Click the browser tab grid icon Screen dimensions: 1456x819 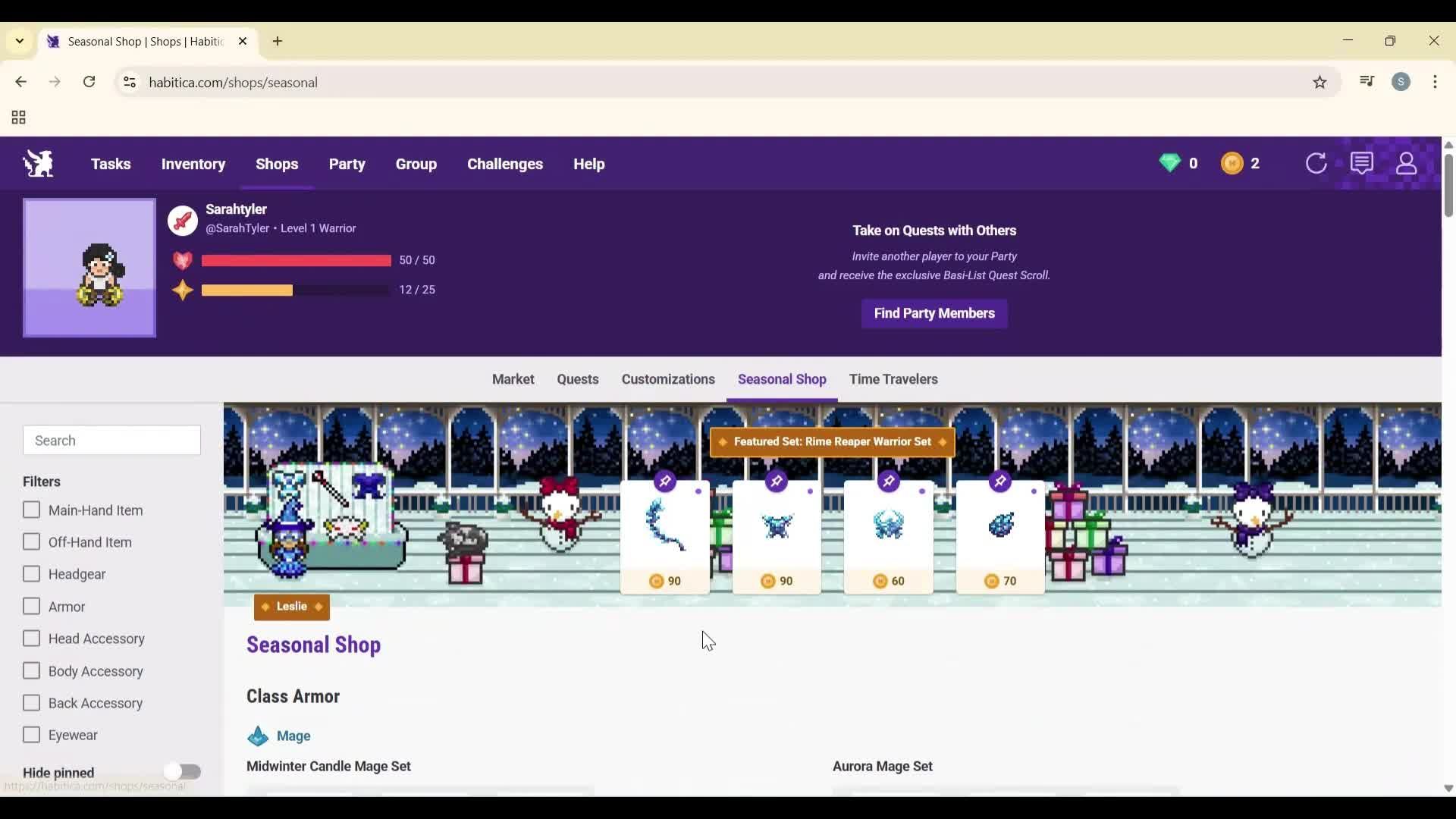17,118
